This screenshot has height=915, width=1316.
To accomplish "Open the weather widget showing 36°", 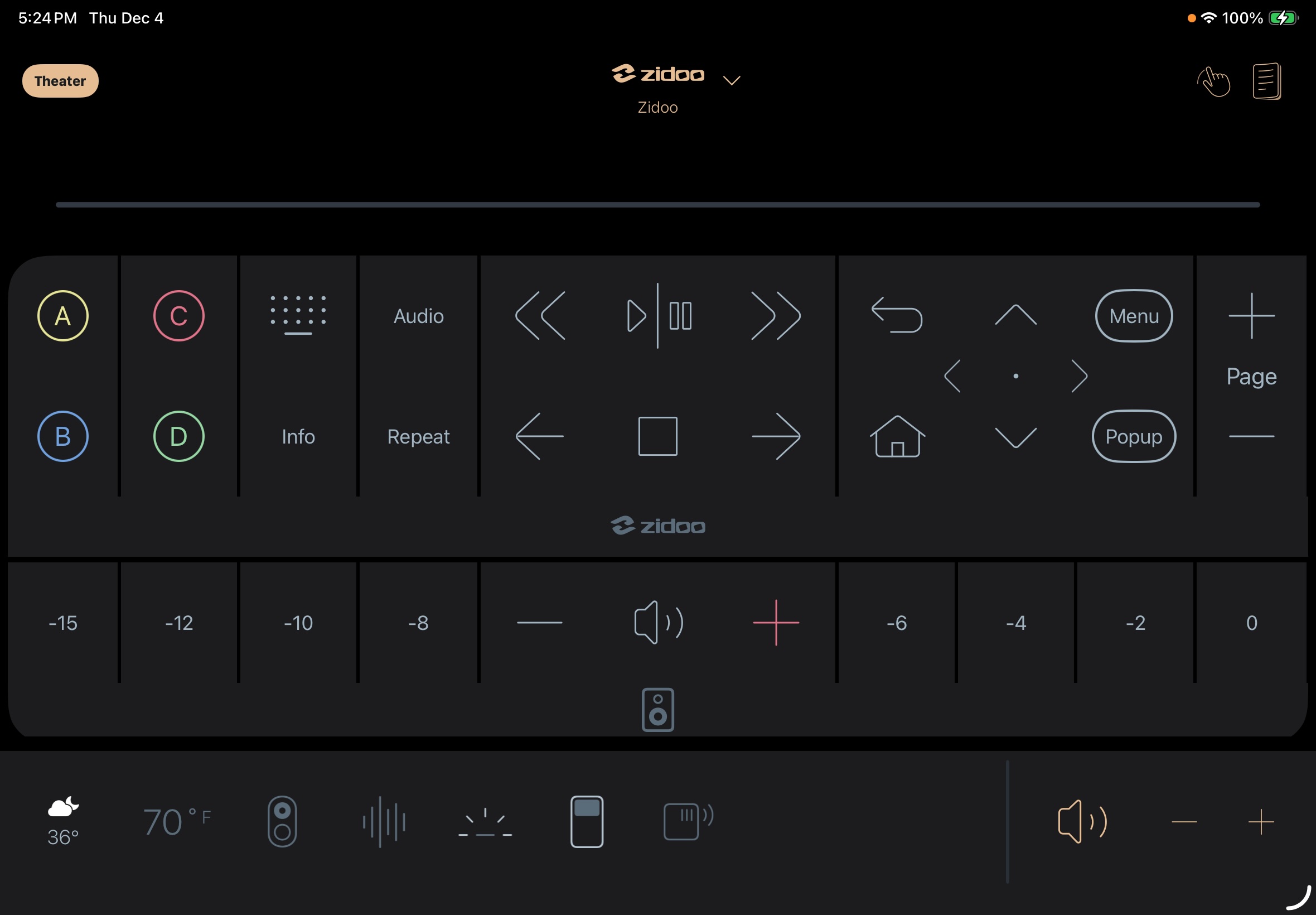I will (x=63, y=821).
